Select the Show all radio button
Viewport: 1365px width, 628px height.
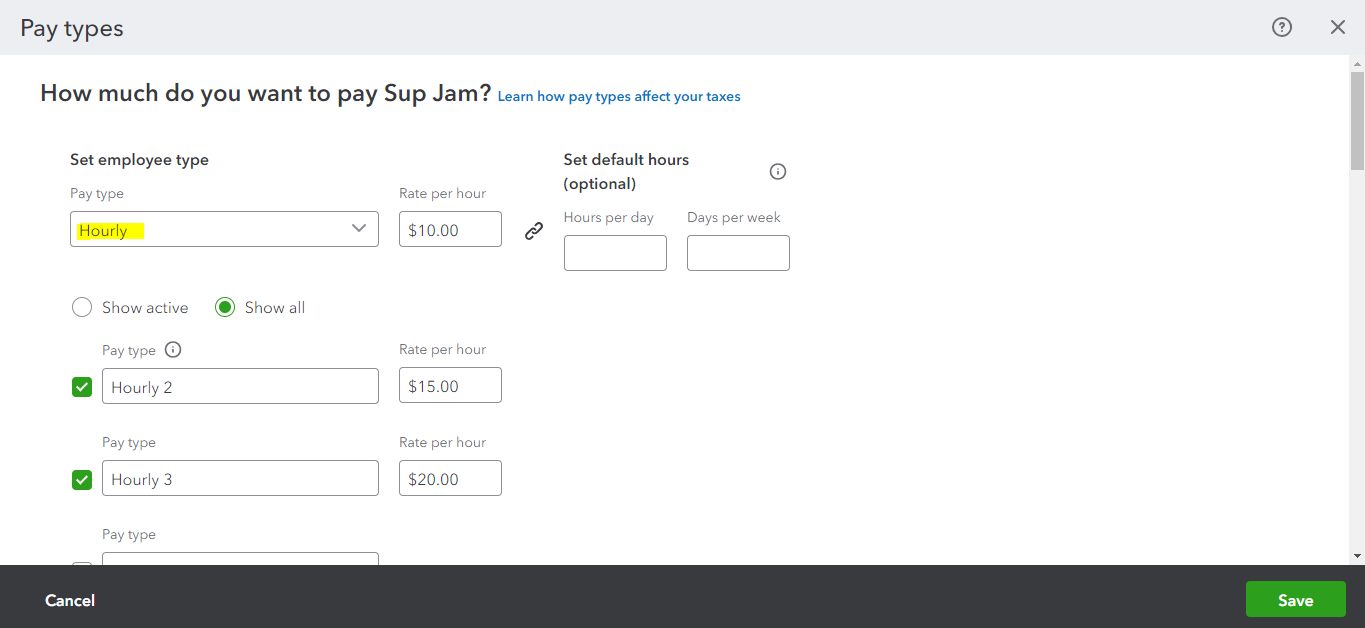coord(225,308)
